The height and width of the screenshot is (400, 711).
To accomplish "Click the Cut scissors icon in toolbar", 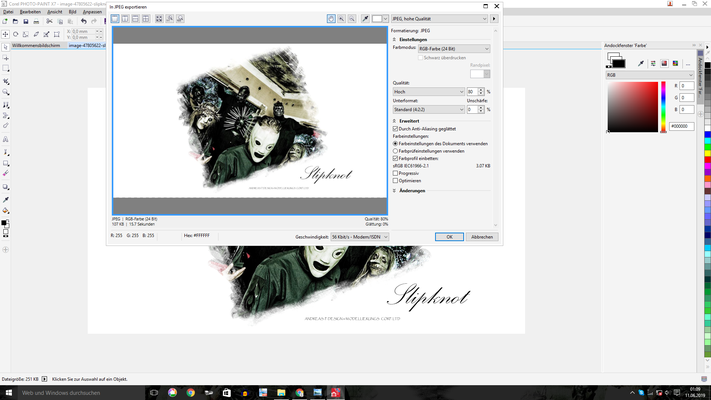I will tap(49, 21).
